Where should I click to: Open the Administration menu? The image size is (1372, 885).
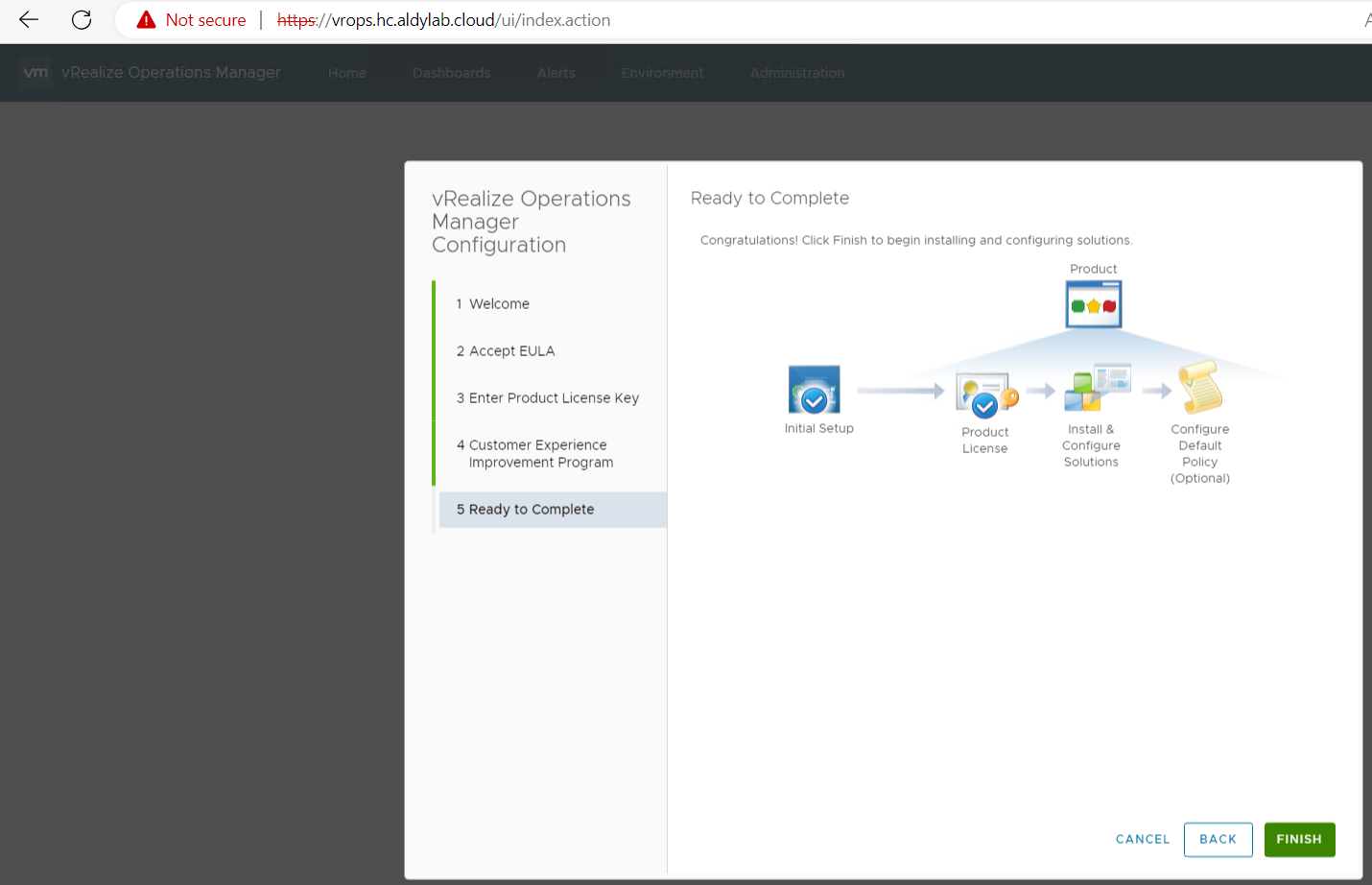coord(796,73)
